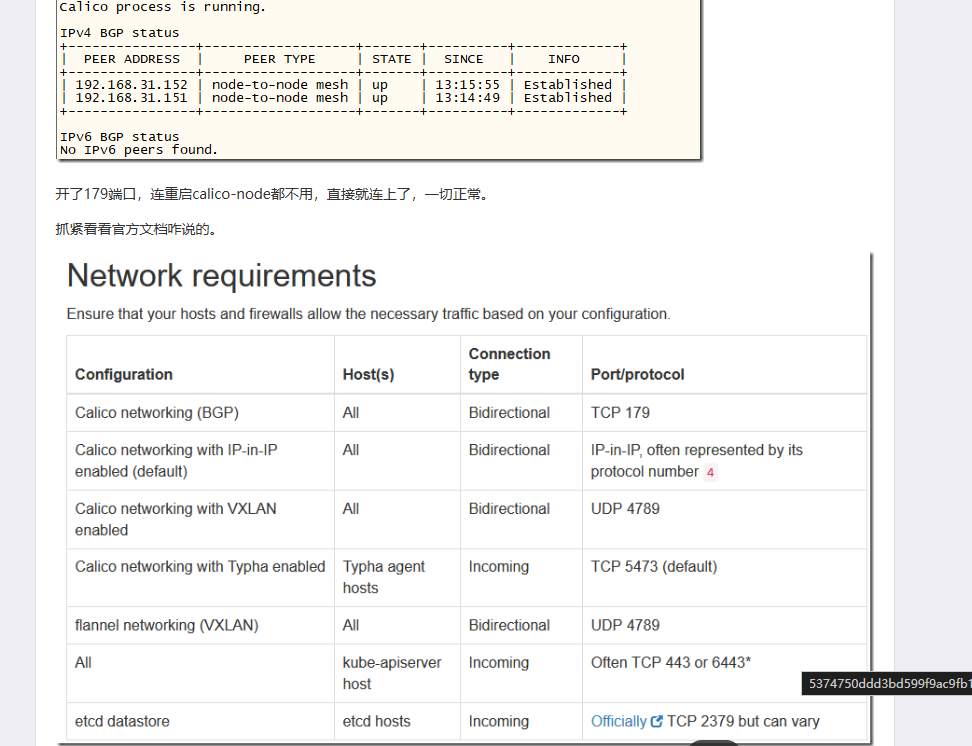Click the external-link icon beside 'Officially'
972x746 pixels.
656,721
